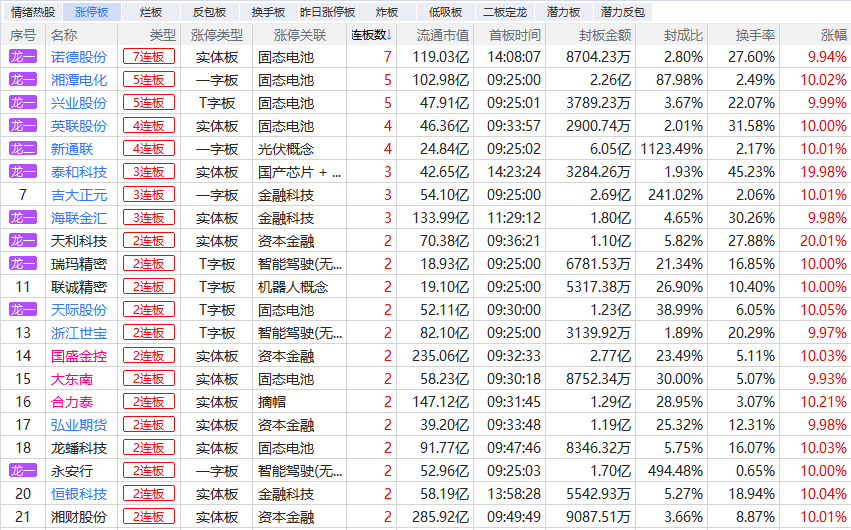The width and height of the screenshot is (851, 530).
Task: Click the 名称 column header
Action: point(64,35)
